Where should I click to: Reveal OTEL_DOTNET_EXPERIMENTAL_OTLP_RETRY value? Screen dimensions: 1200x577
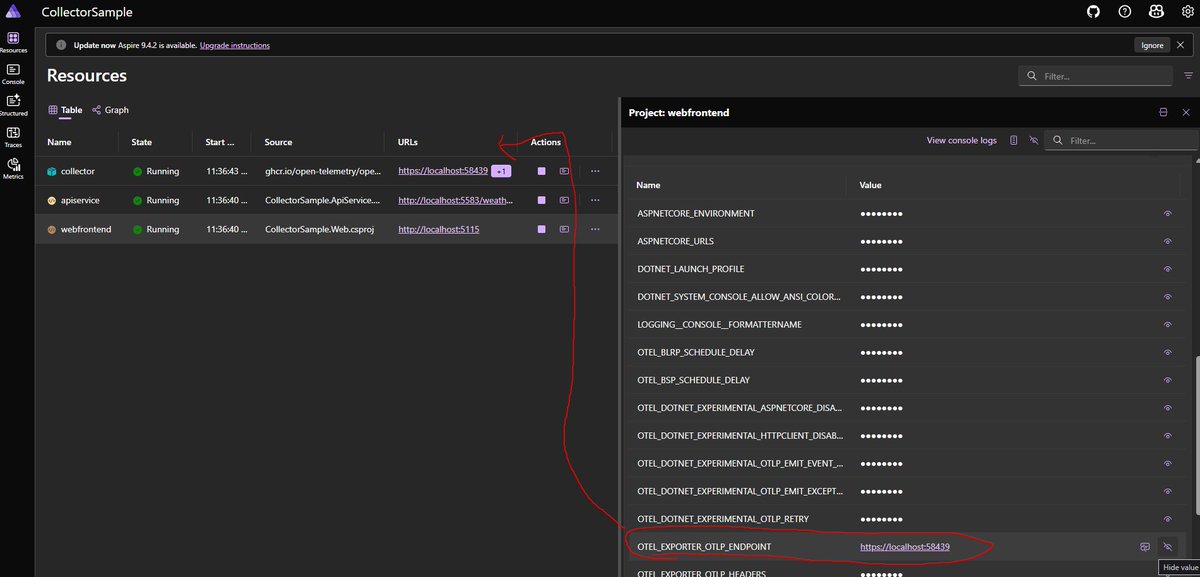[x=1167, y=519]
